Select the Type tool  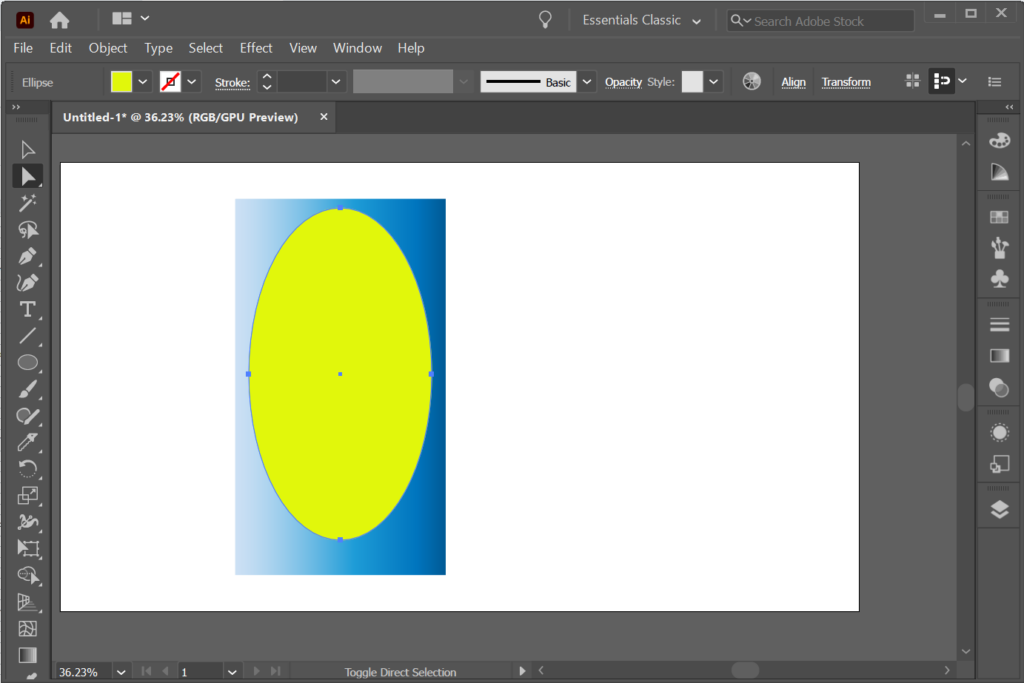[28, 309]
